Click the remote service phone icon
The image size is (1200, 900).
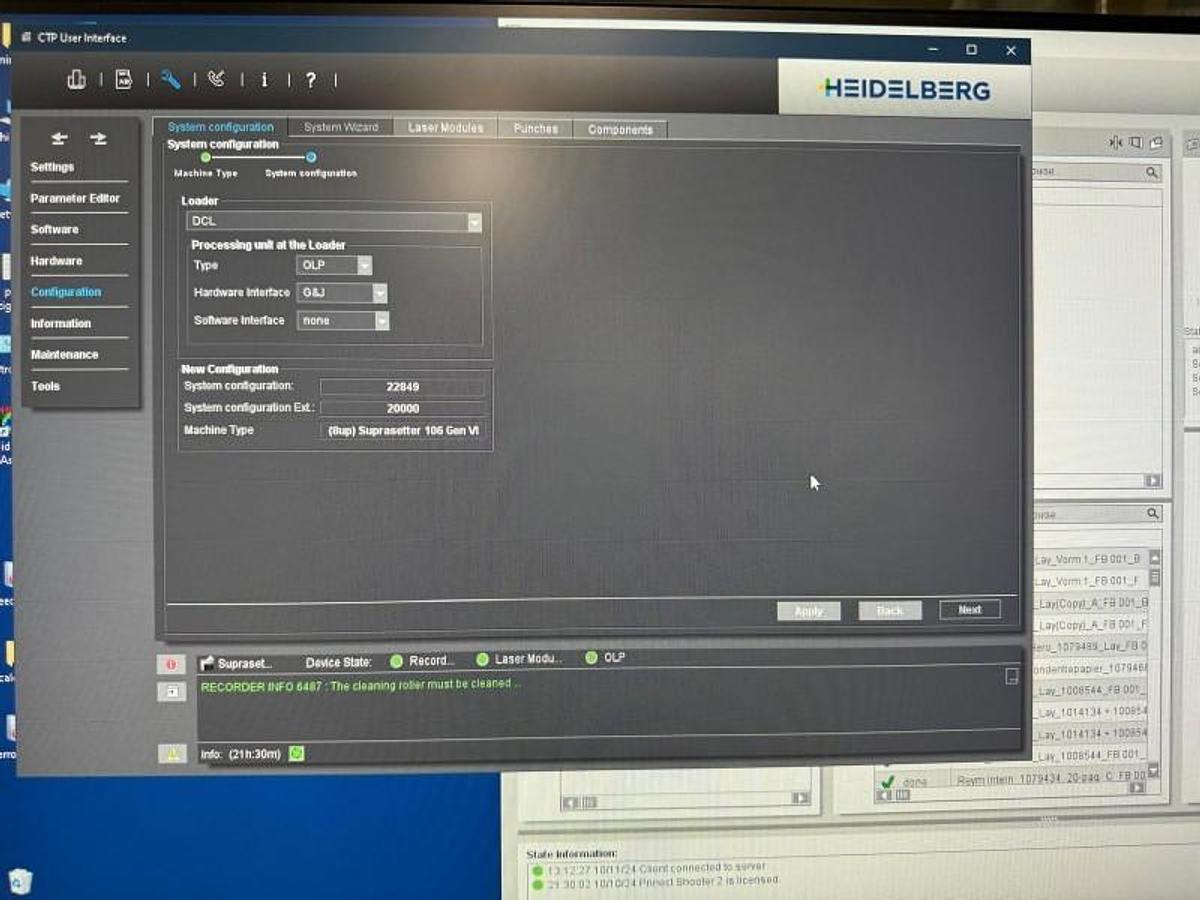218,80
